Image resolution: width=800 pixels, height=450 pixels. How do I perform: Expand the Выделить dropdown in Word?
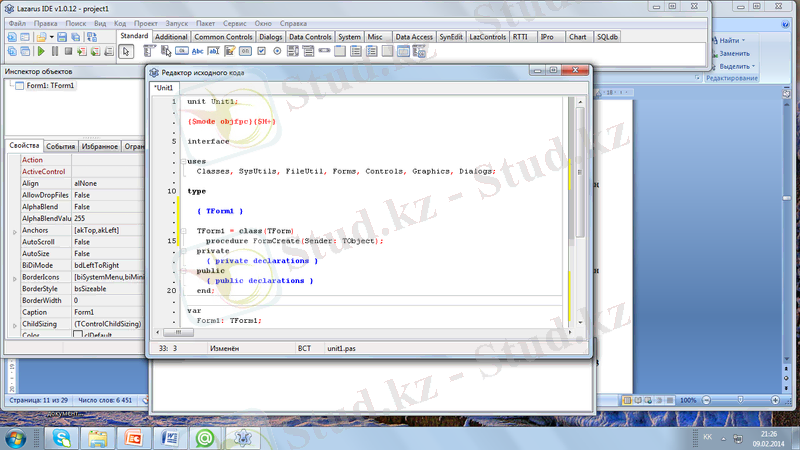(x=755, y=66)
